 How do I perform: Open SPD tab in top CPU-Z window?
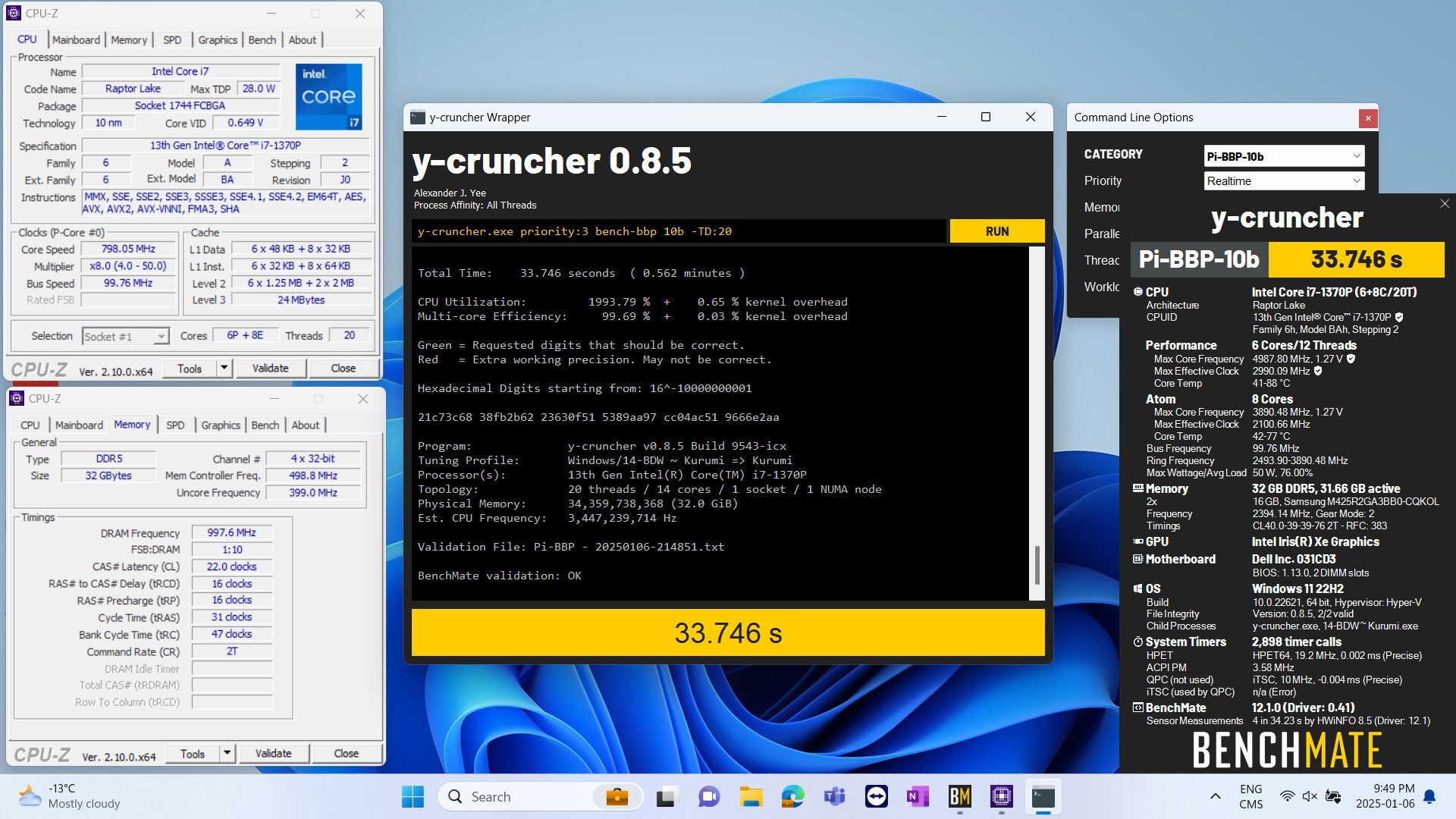tap(172, 39)
